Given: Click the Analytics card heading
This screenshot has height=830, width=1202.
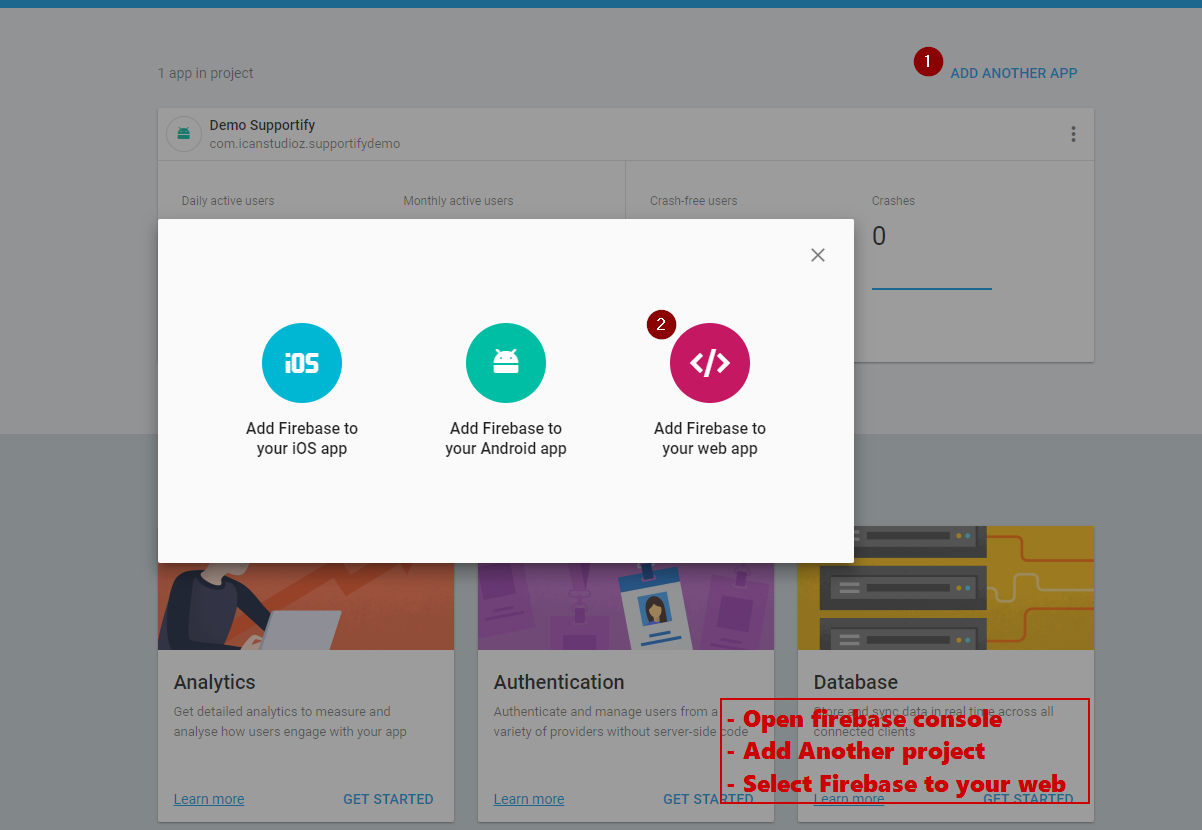Looking at the screenshot, I should tap(215, 682).
